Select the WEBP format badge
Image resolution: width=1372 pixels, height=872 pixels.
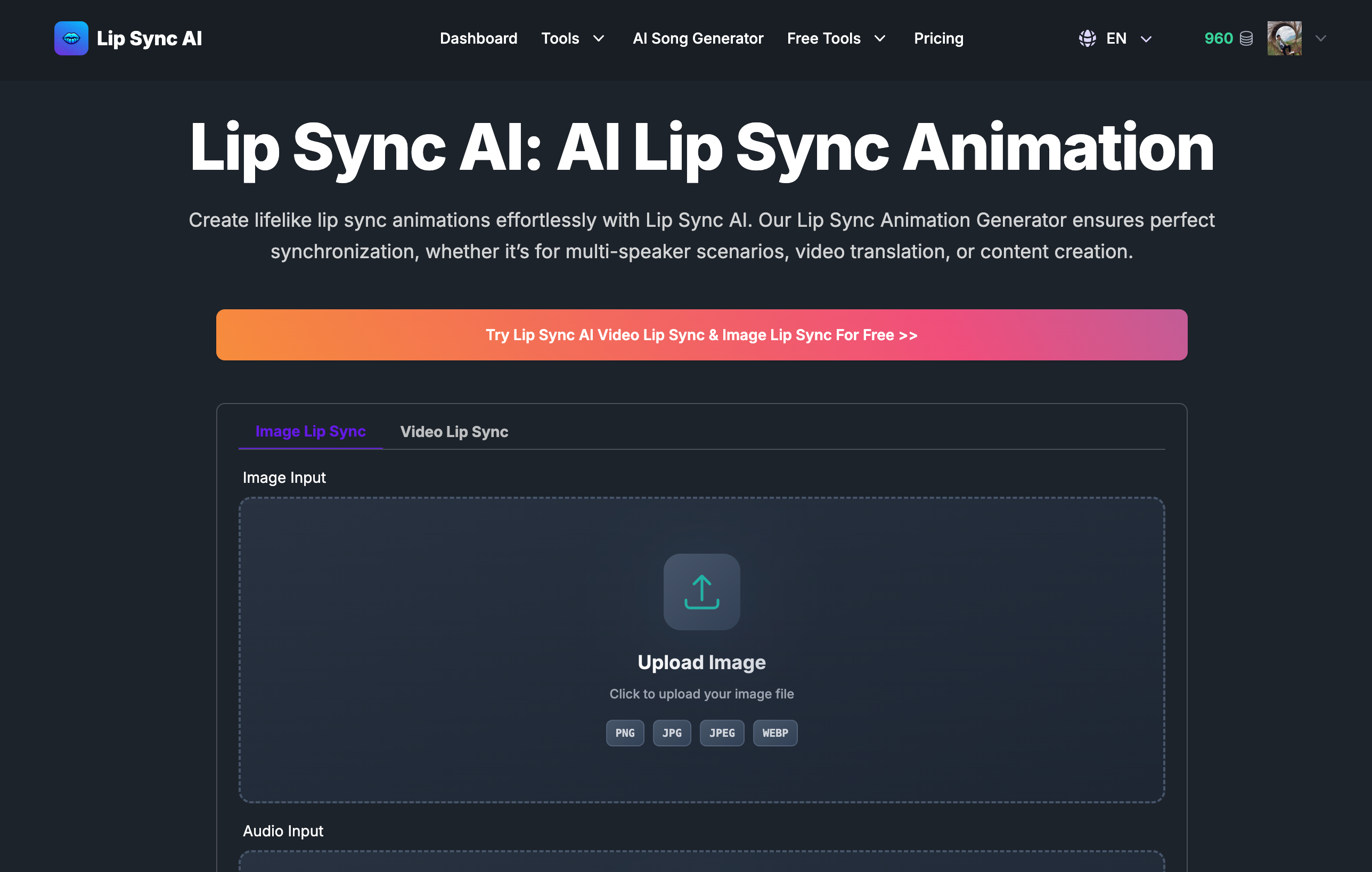coord(775,733)
